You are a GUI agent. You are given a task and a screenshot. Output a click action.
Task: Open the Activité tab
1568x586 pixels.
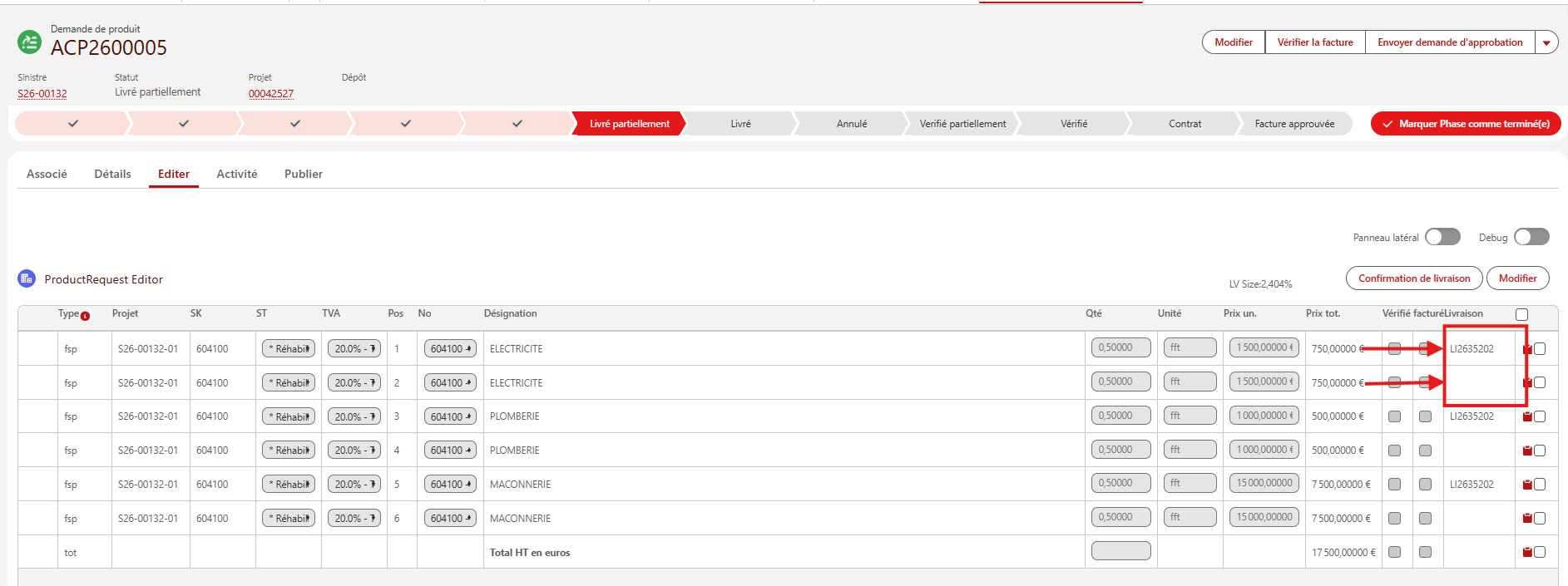click(237, 174)
